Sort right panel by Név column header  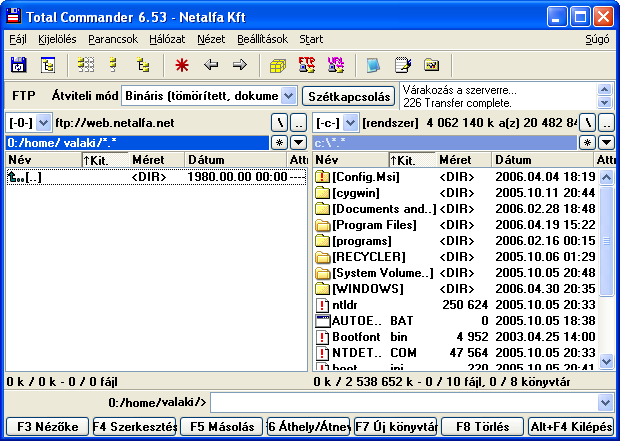pos(351,160)
